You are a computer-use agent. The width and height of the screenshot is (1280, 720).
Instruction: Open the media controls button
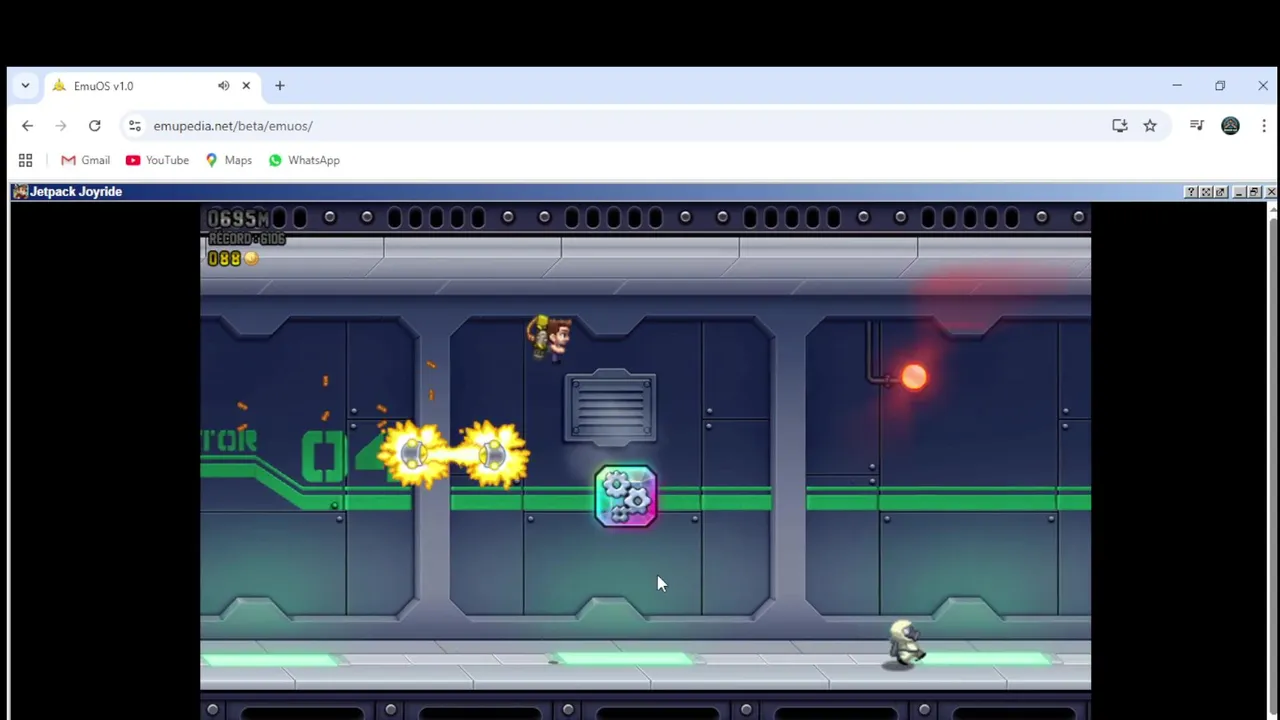1196,126
